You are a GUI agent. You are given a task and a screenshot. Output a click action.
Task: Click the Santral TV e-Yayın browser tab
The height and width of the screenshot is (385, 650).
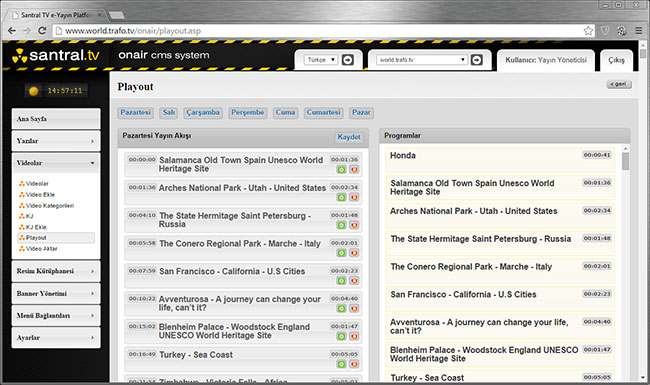(x=56, y=15)
